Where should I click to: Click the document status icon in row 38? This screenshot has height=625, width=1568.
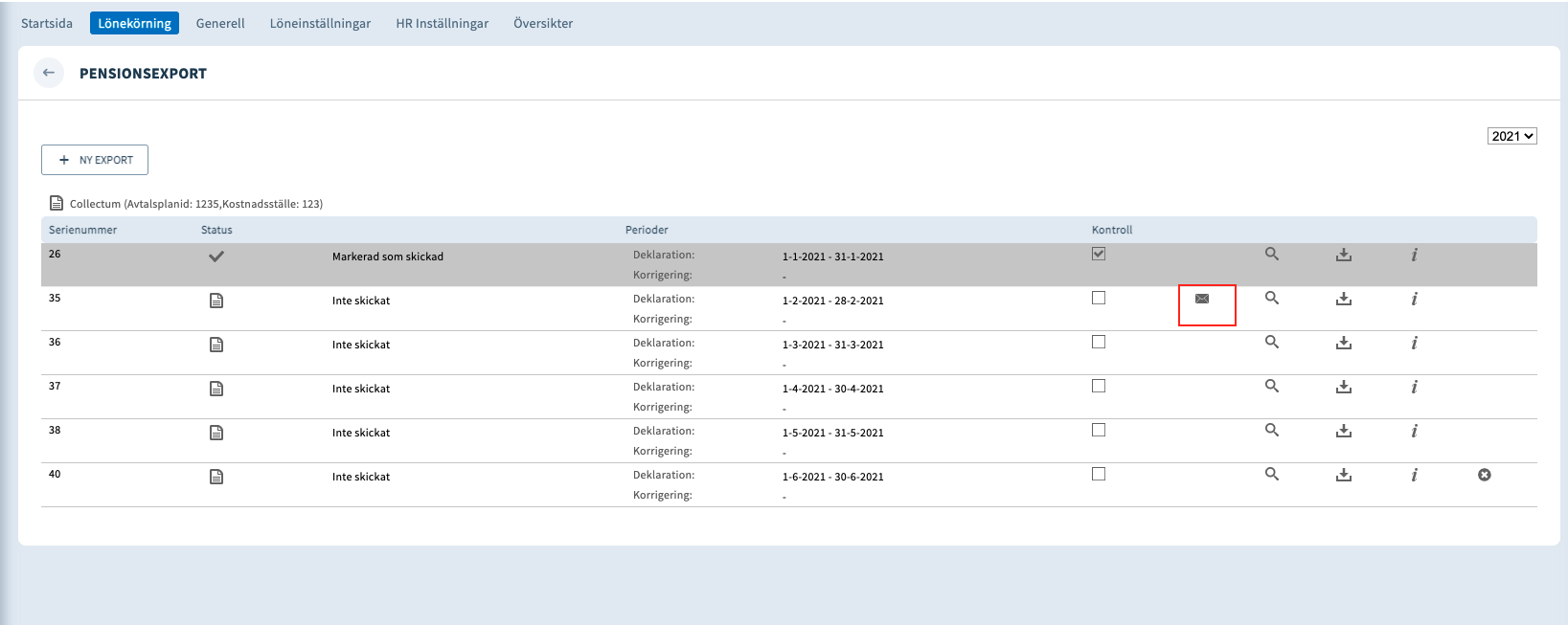[x=216, y=433]
